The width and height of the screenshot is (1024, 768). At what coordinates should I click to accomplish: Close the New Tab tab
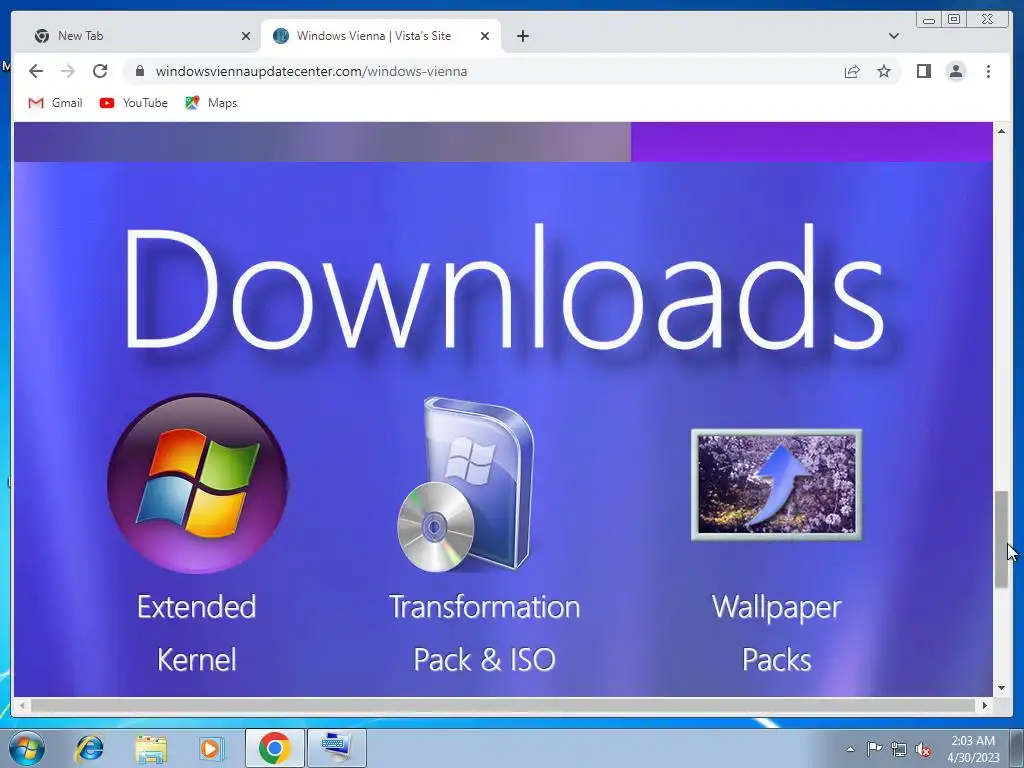pyautogui.click(x=246, y=36)
